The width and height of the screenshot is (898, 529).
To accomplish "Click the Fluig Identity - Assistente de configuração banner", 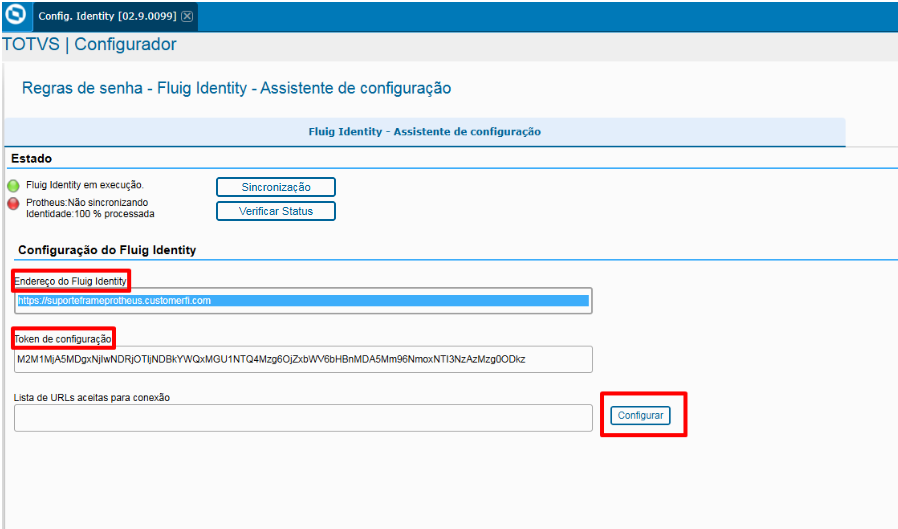I will [x=424, y=132].
